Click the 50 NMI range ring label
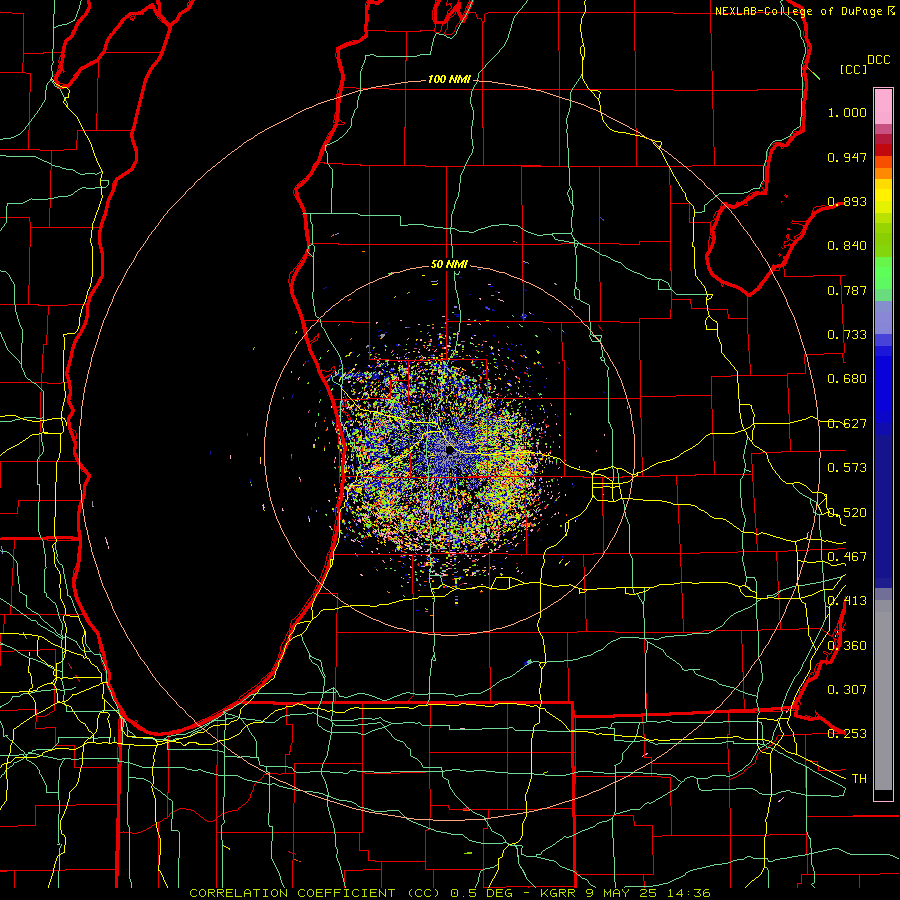This screenshot has height=900, width=900. (x=449, y=264)
